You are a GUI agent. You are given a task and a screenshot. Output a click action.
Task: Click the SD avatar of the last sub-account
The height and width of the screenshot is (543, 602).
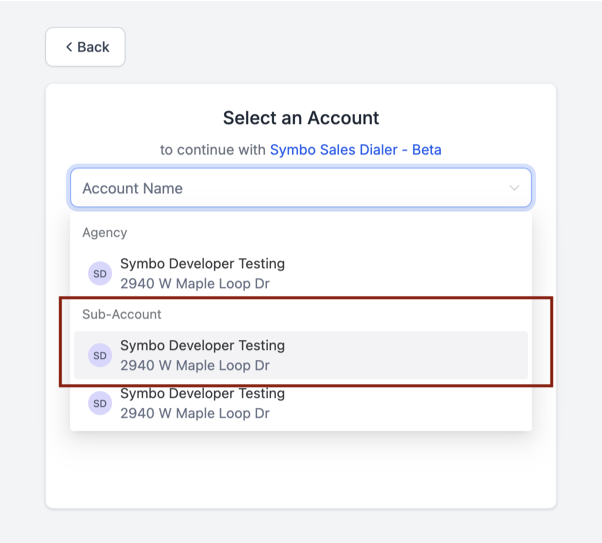point(100,403)
